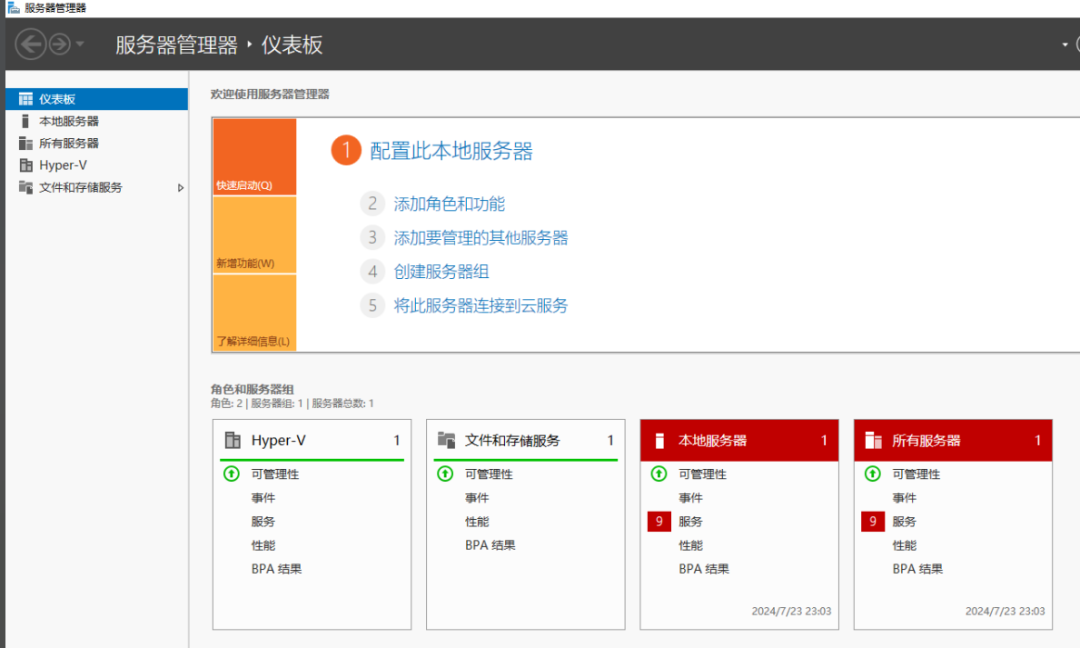Open 可管理性 in the 文件和存储服务 tile
Screen dimensions: 1080x648
click(488, 474)
